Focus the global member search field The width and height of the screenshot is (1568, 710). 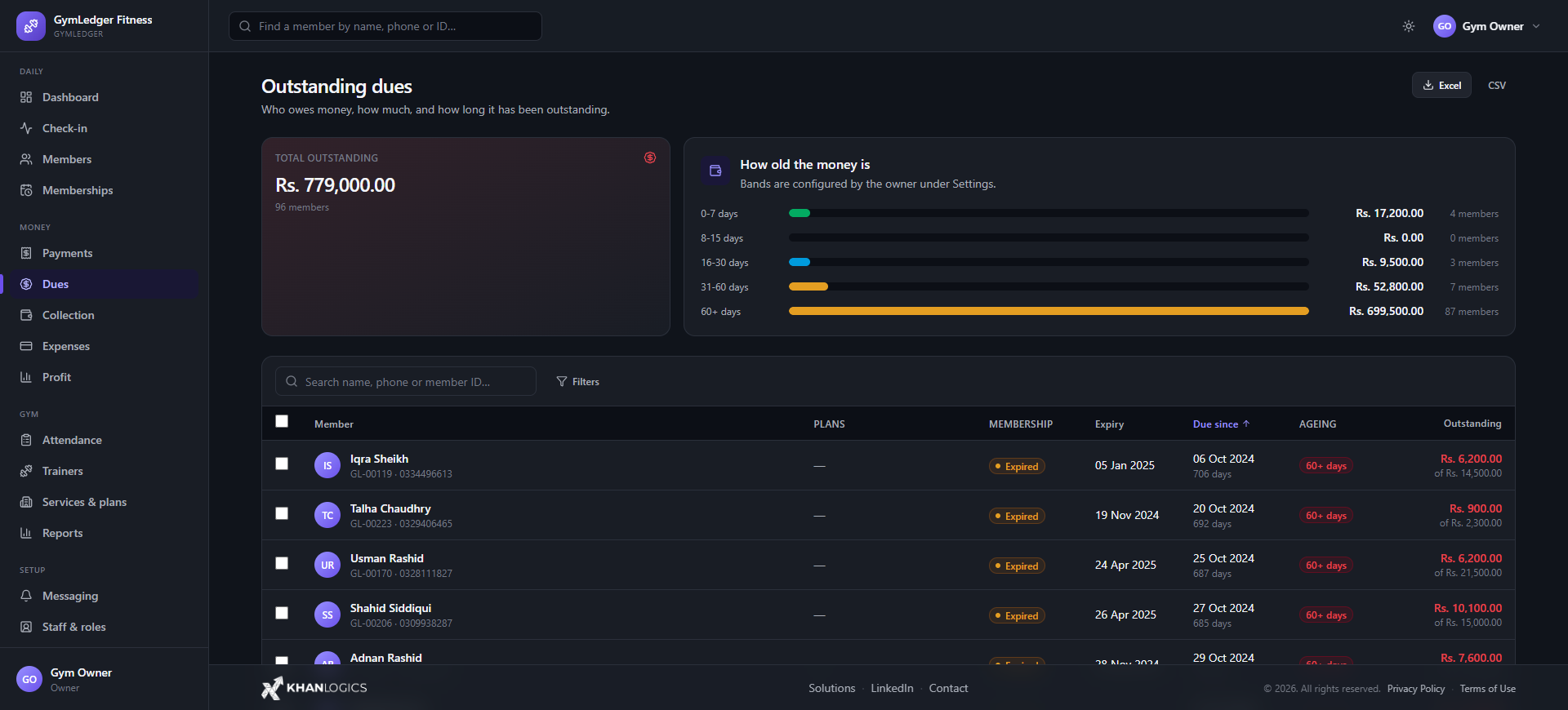point(385,26)
